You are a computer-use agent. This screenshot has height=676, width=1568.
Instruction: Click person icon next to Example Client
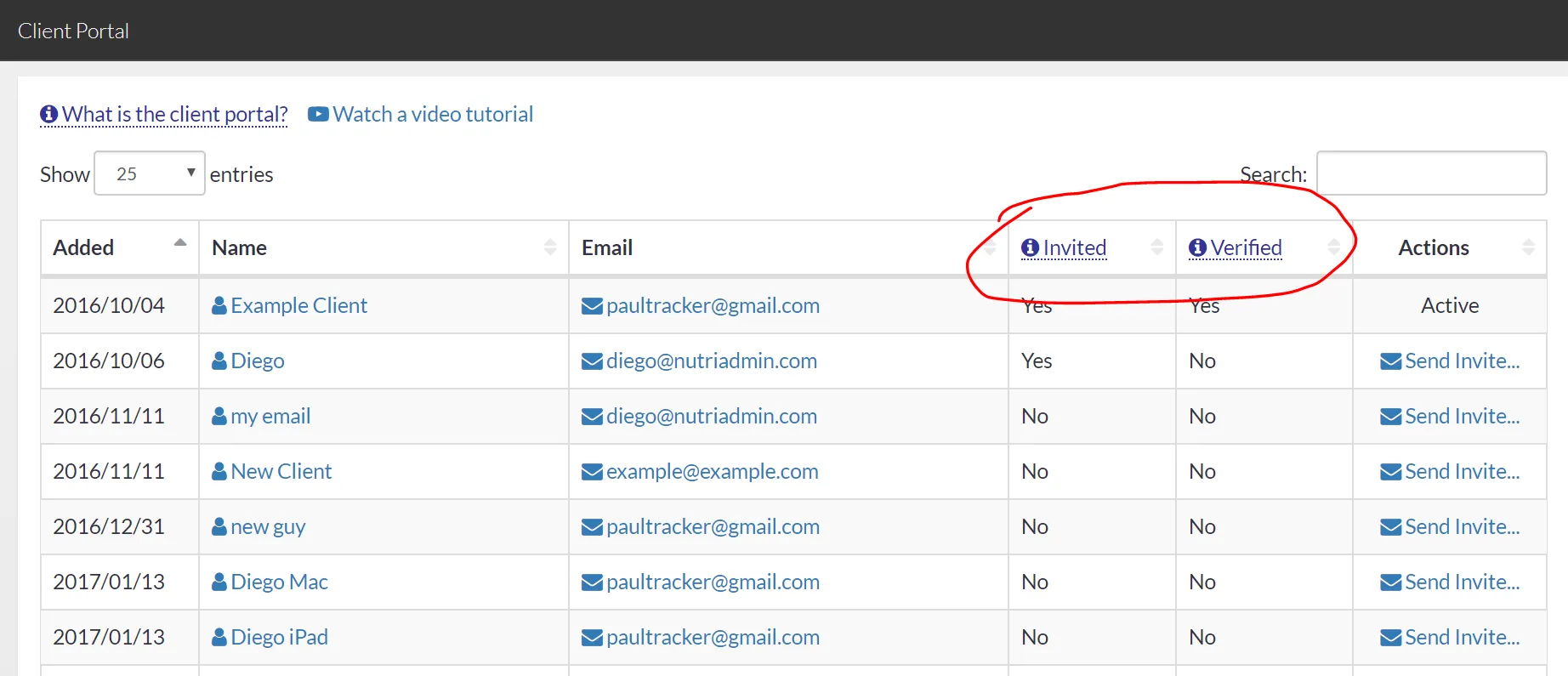tap(219, 305)
